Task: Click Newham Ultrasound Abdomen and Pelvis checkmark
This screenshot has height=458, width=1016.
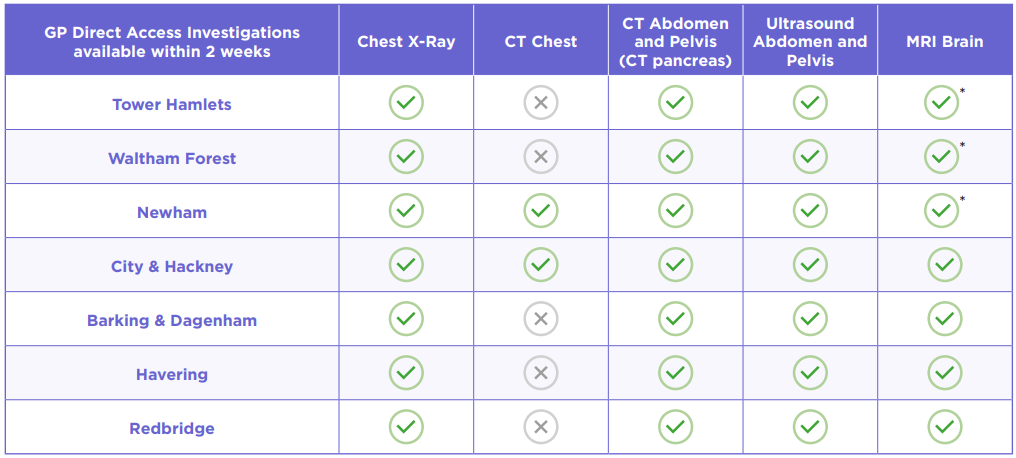Action: pyautogui.click(x=810, y=210)
